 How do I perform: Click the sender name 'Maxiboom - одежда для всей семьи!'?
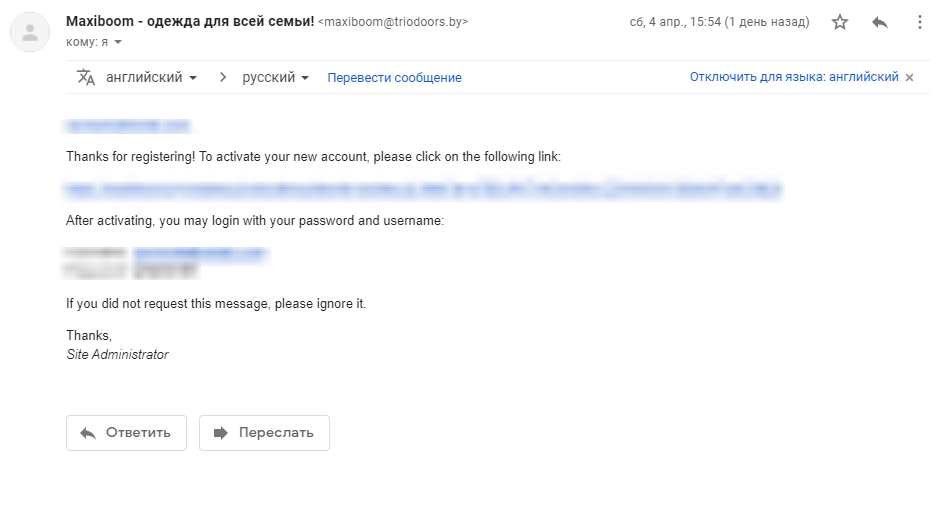point(190,21)
